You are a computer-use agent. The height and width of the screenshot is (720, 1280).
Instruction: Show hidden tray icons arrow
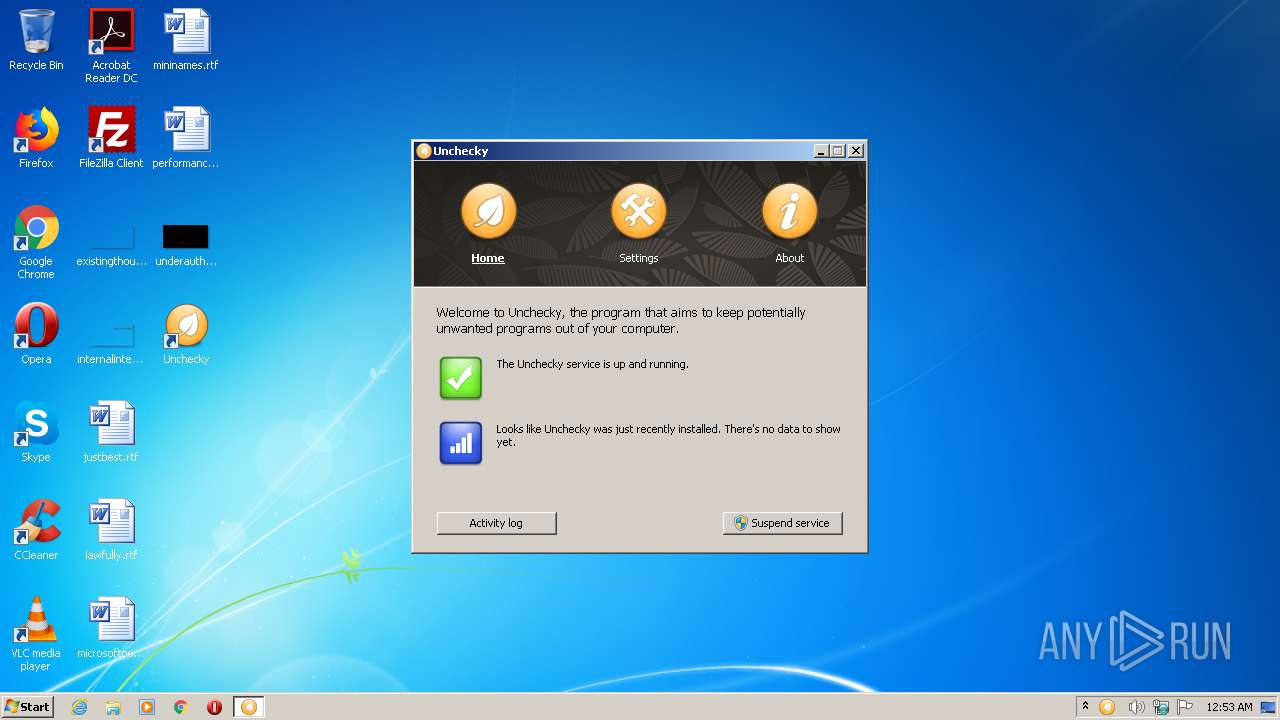1085,707
